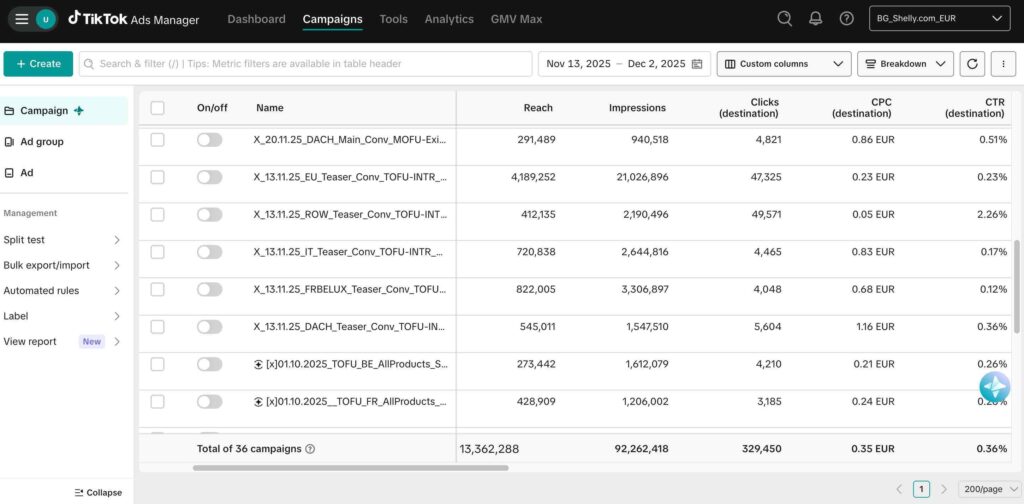Toggle on the DACH_Main_Conv_MOFU campaign switch
This screenshot has height=504, width=1024.
click(210, 140)
